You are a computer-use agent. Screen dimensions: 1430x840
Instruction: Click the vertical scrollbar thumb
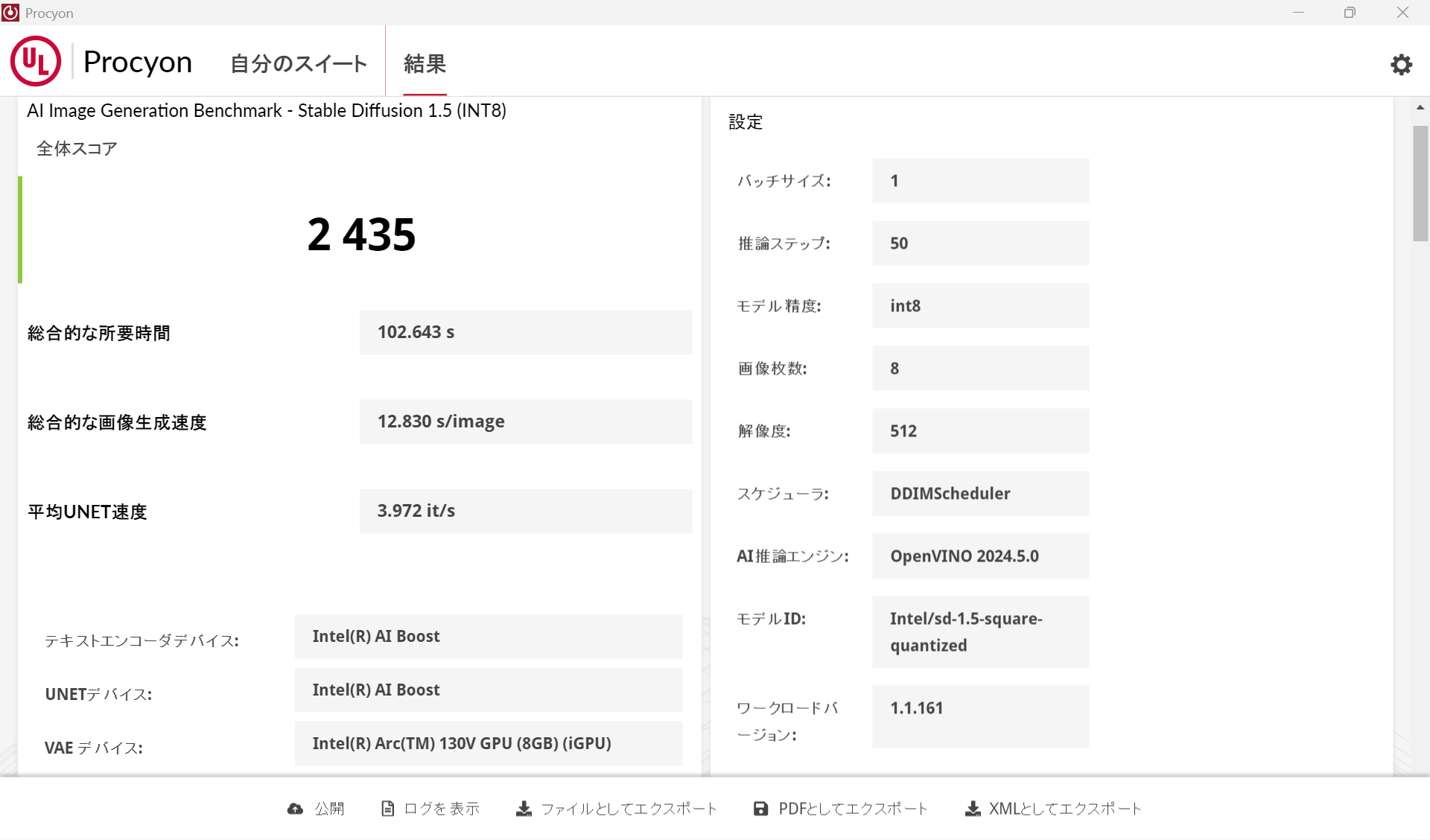coord(1420,183)
